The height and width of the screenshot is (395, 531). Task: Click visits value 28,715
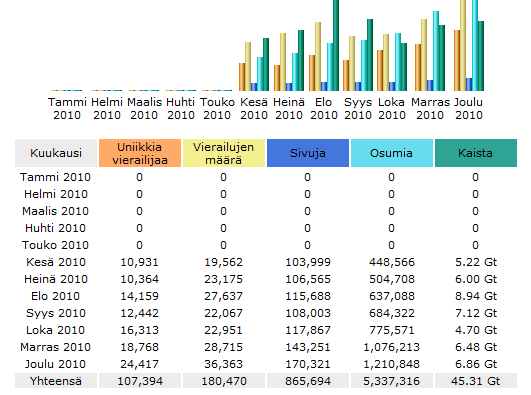point(224,347)
